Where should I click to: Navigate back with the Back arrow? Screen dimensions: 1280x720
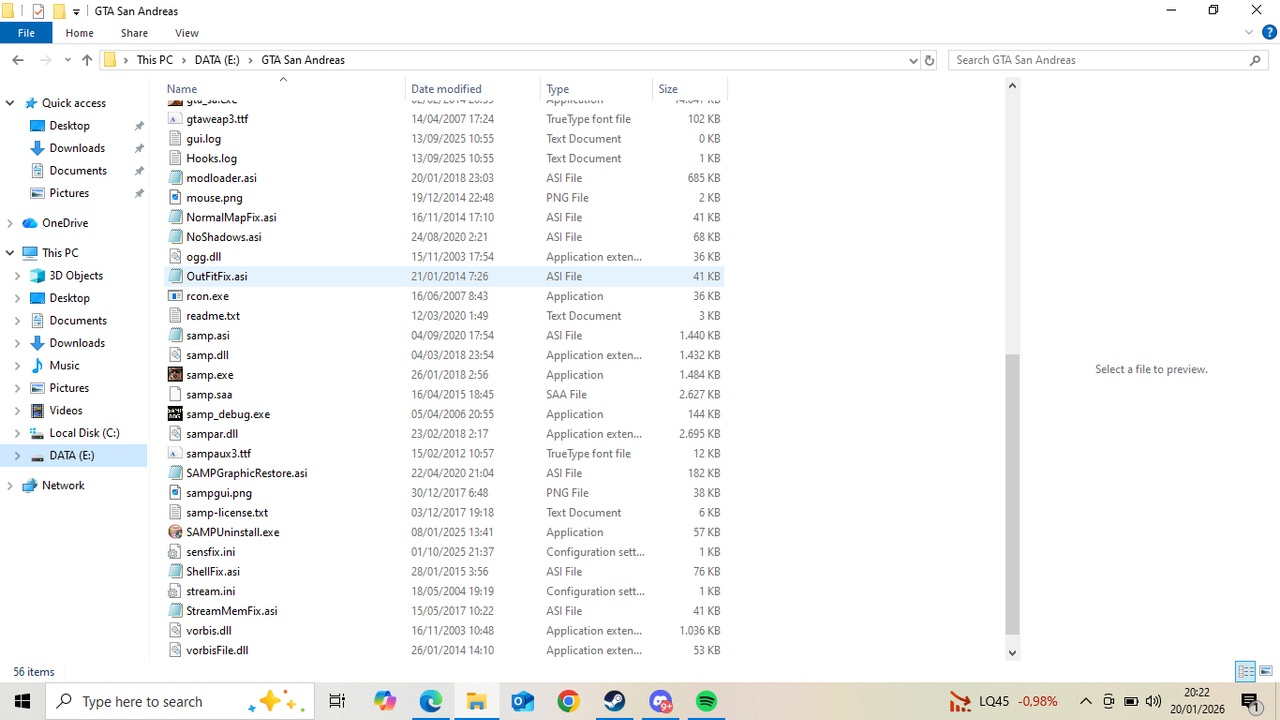[18, 60]
